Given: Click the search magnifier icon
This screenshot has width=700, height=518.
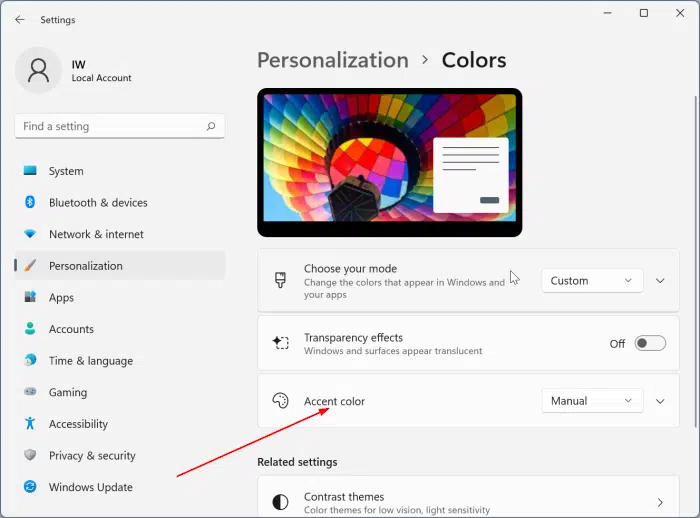Looking at the screenshot, I should pos(211,126).
